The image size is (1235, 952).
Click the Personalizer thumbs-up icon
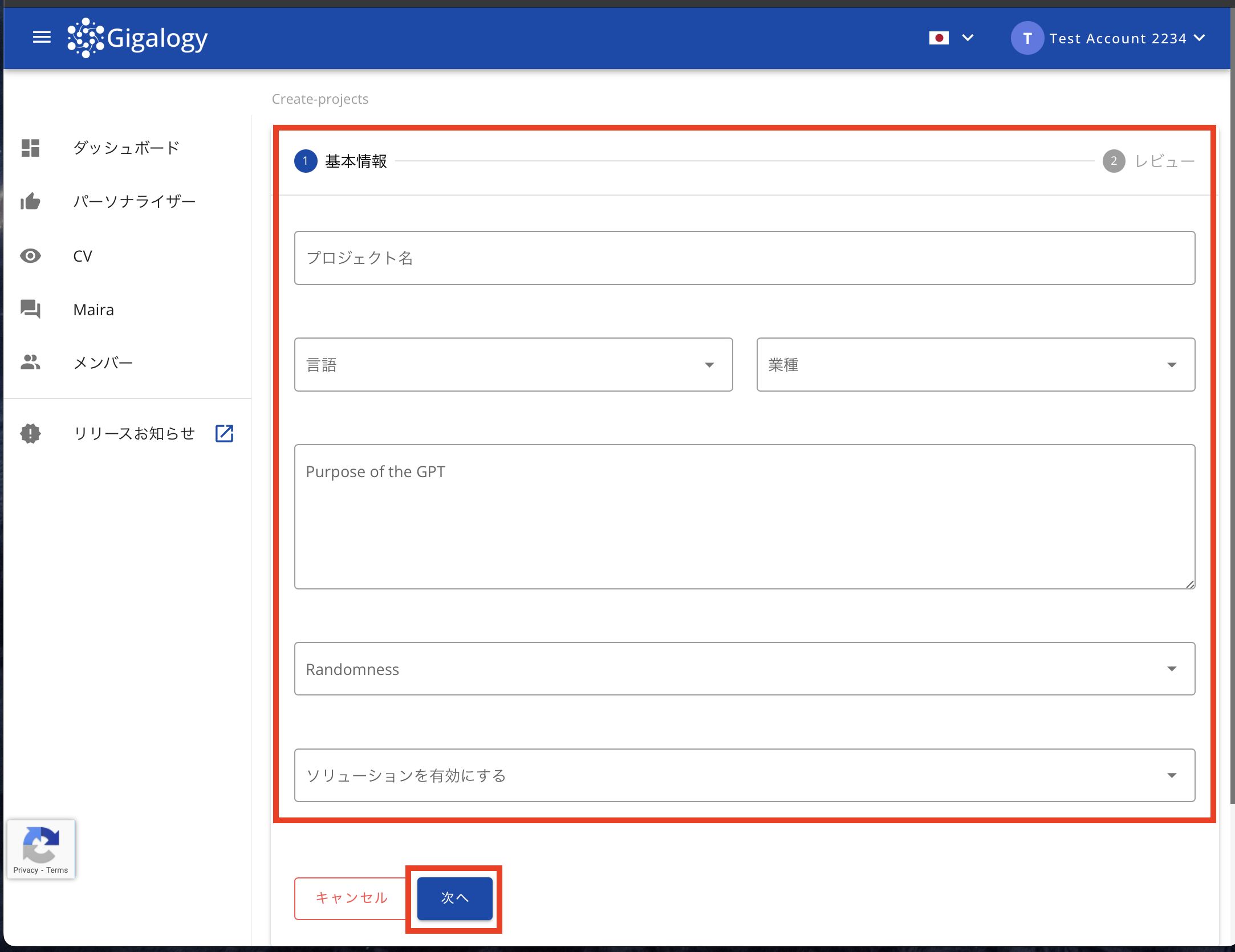pyautogui.click(x=30, y=201)
